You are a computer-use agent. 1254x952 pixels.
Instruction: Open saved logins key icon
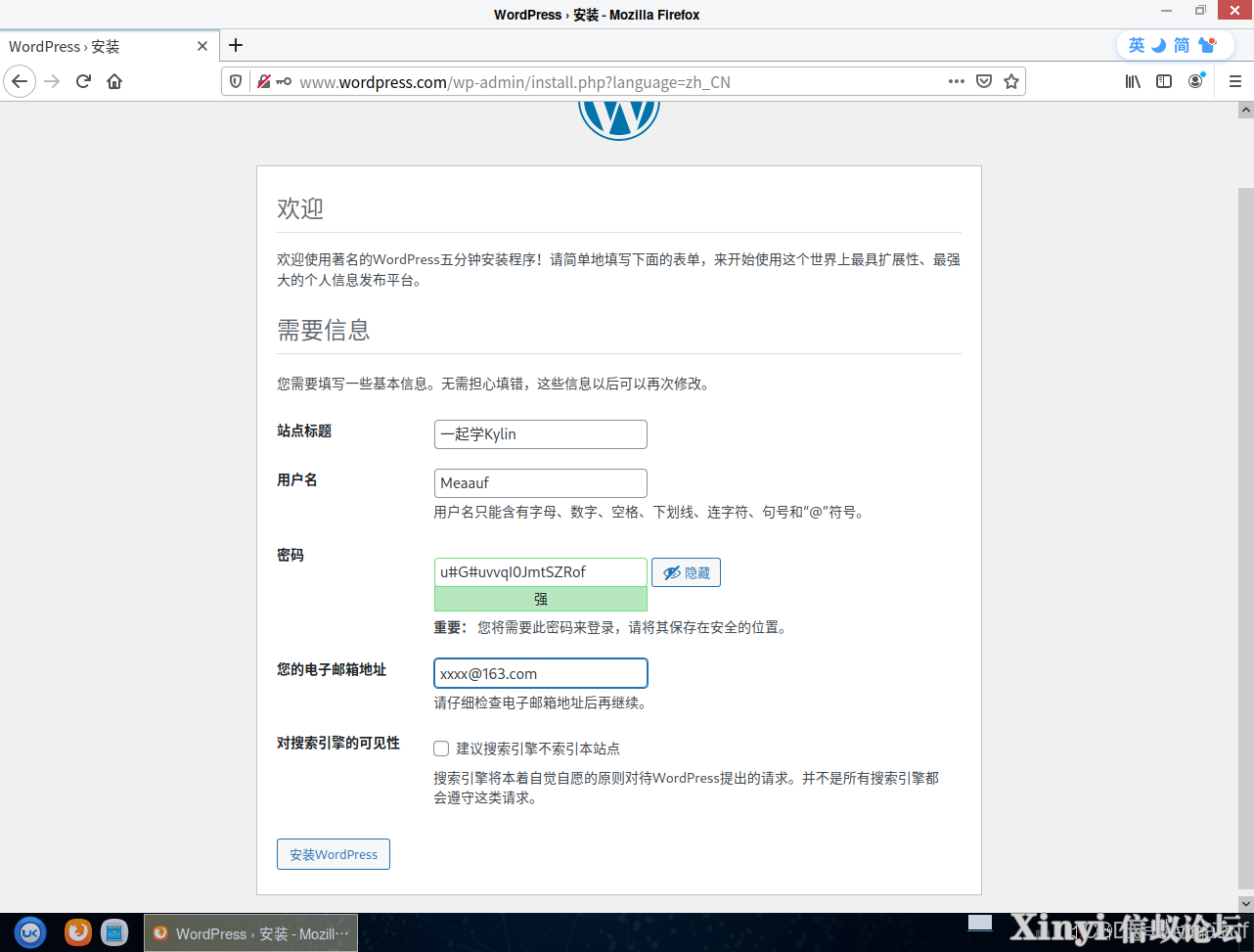pos(283,81)
